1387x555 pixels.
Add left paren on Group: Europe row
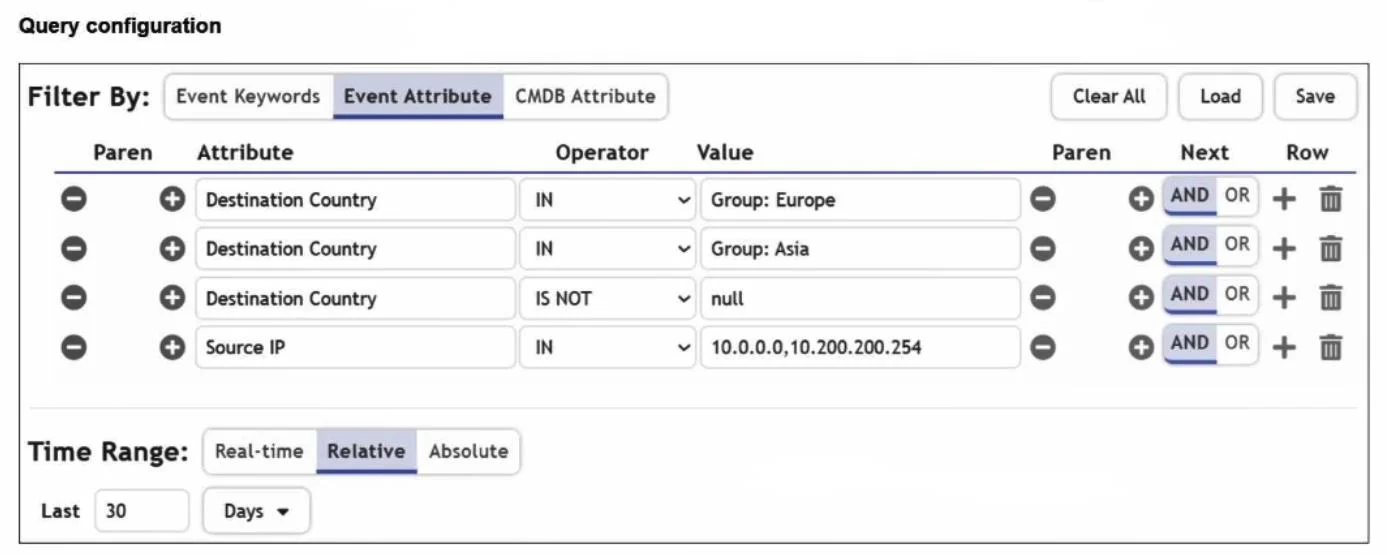[x=173, y=200]
